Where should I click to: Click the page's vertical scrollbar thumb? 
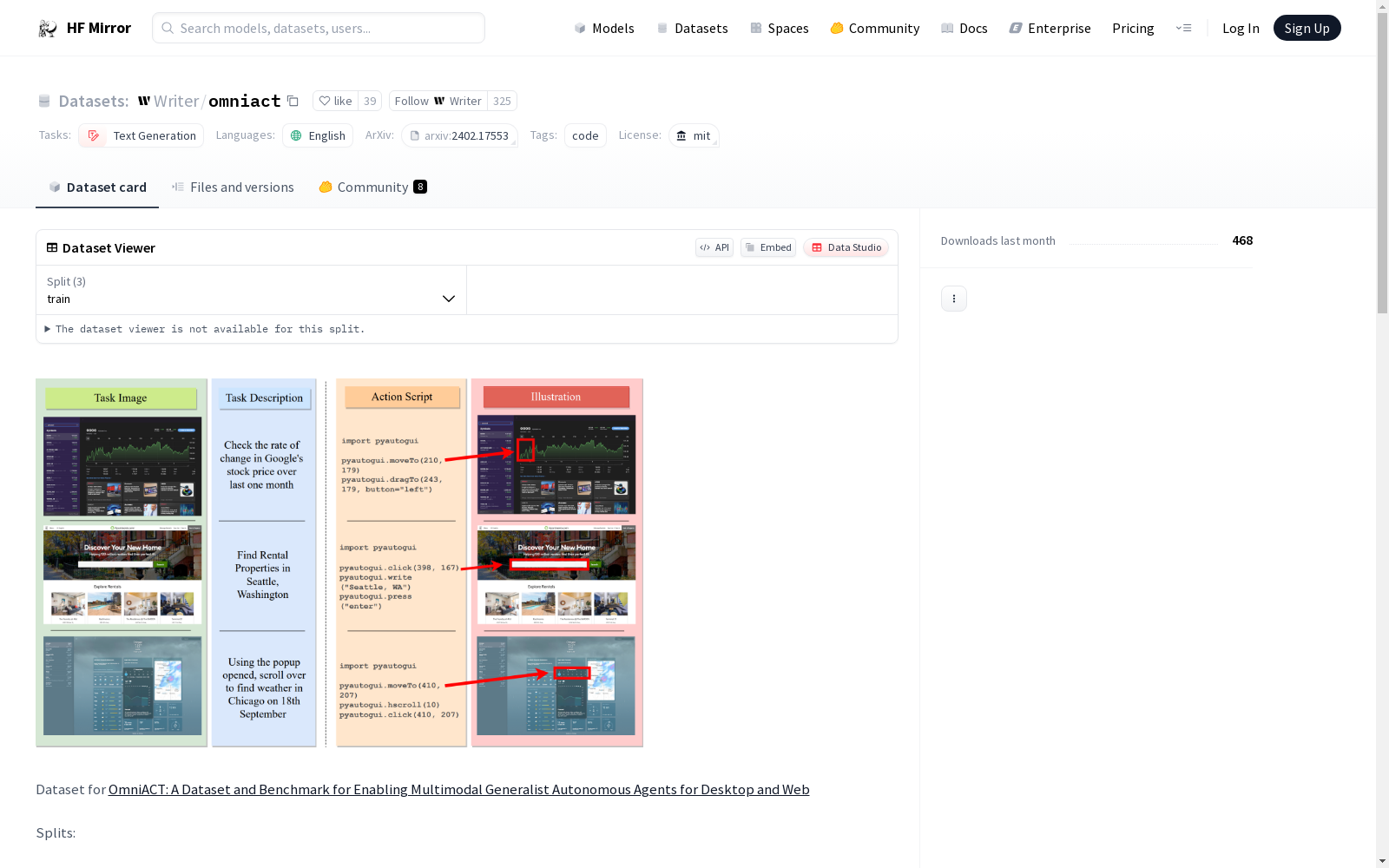(1382, 163)
